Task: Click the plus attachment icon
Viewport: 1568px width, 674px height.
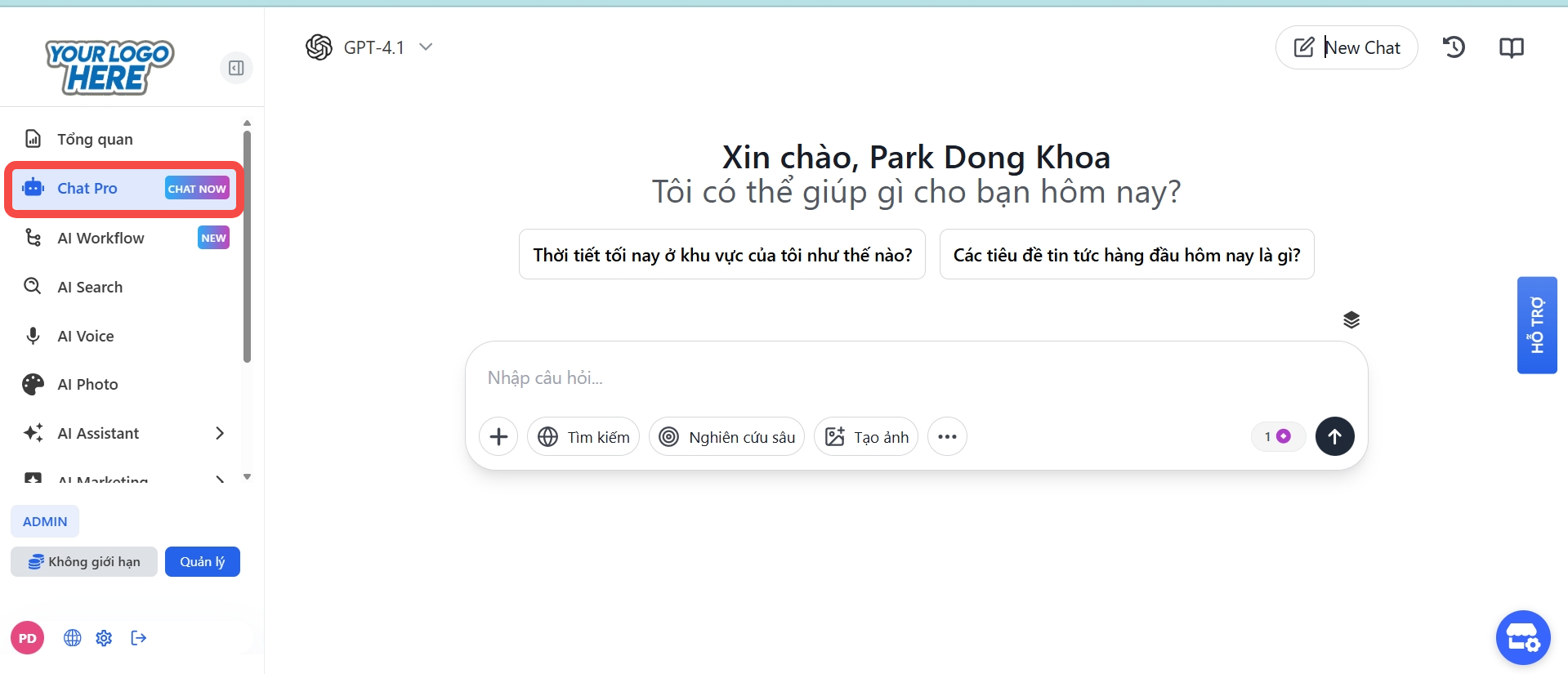Action: 498,437
